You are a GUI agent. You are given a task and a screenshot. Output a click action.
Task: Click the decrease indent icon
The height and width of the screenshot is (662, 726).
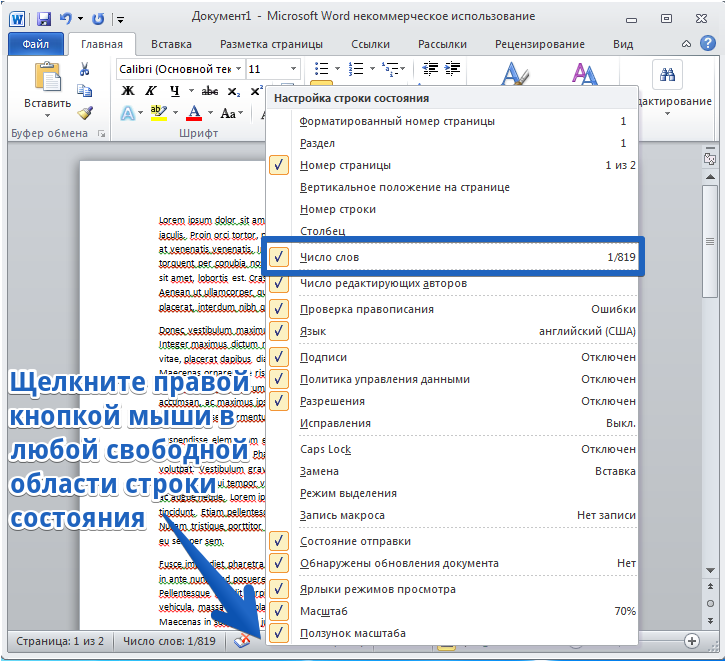[x=430, y=69]
